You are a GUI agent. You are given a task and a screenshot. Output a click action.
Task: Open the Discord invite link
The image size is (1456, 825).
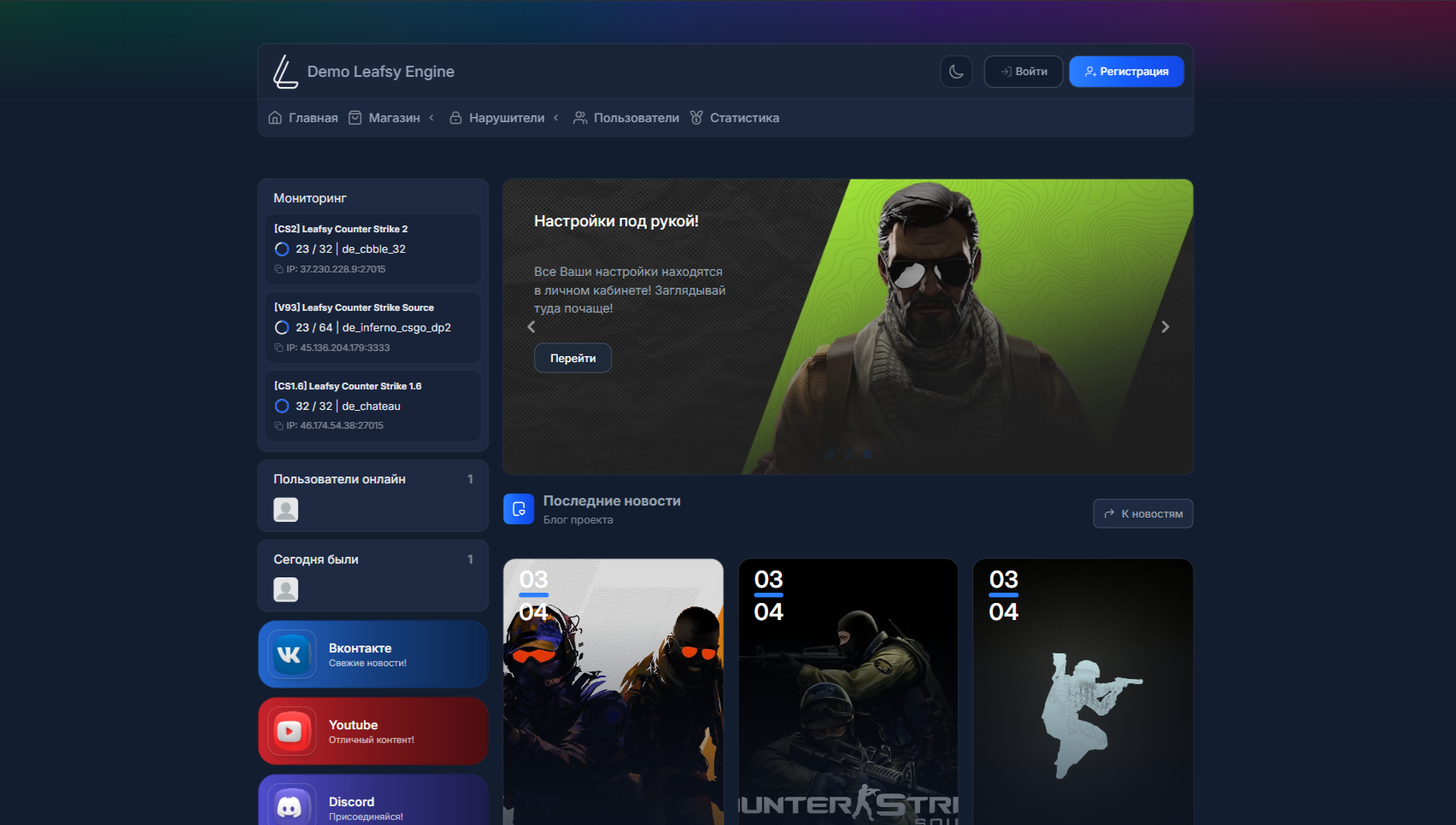point(373,803)
